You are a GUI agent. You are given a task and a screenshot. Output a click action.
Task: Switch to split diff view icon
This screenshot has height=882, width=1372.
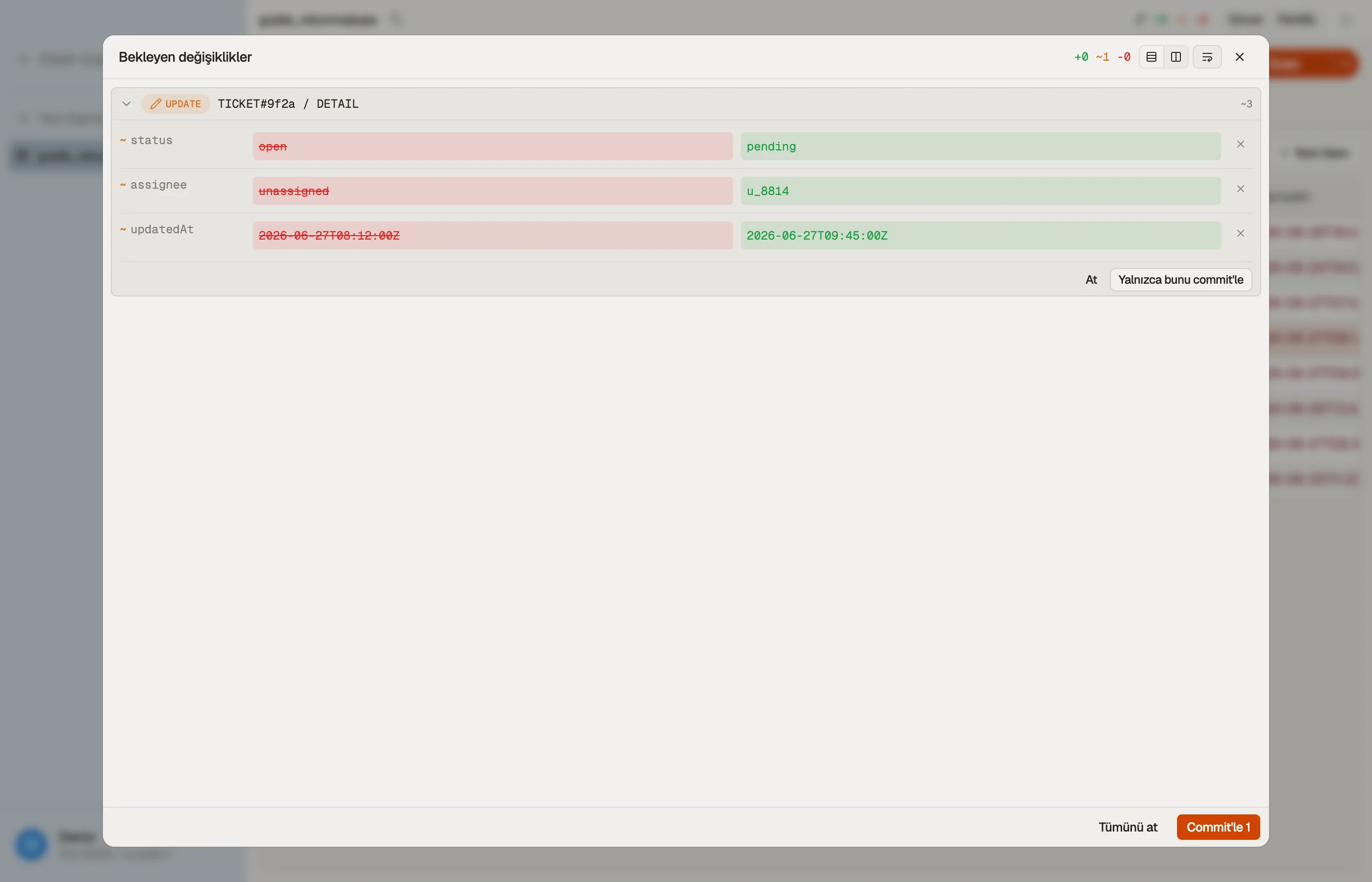pos(1176,57)
